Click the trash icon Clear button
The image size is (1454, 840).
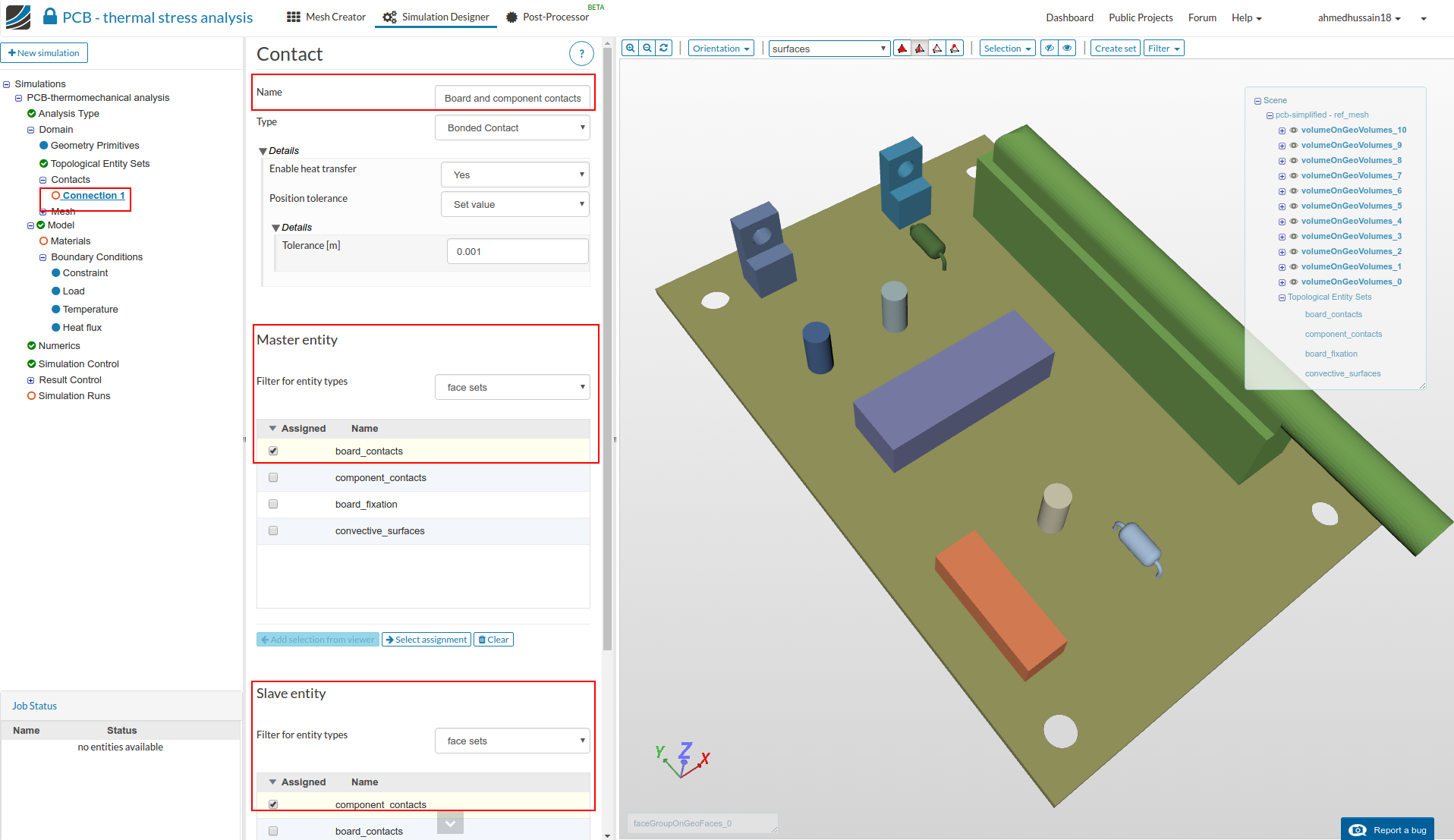pos(493,640)
